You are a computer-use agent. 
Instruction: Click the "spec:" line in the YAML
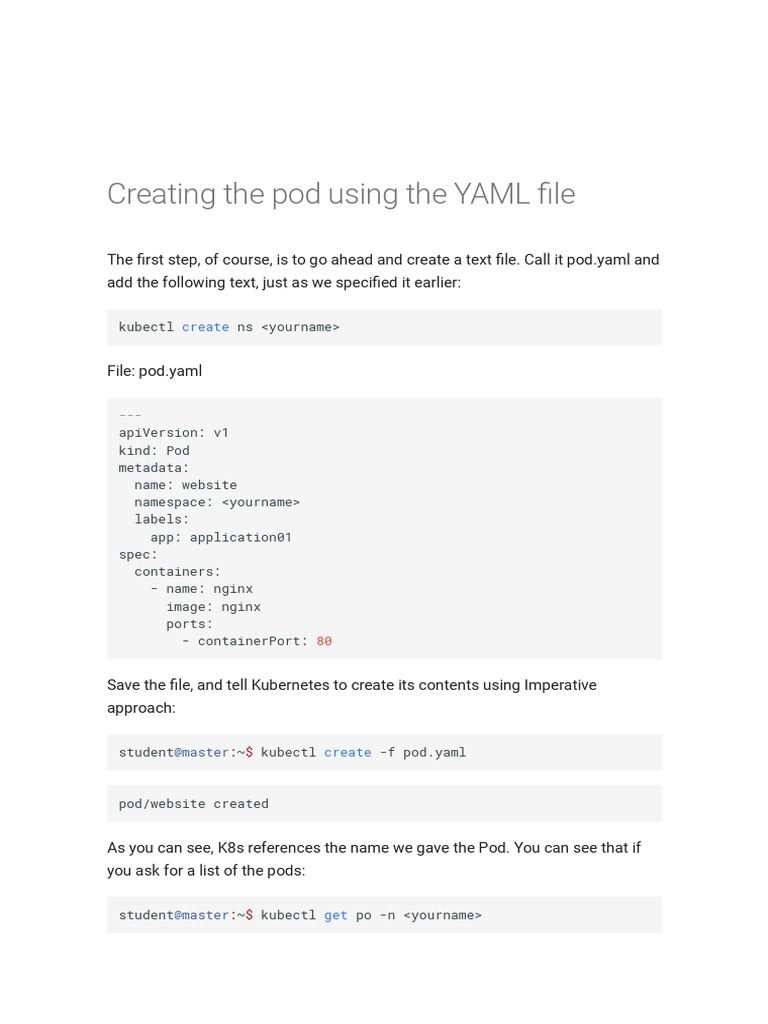tap(138, 554)
